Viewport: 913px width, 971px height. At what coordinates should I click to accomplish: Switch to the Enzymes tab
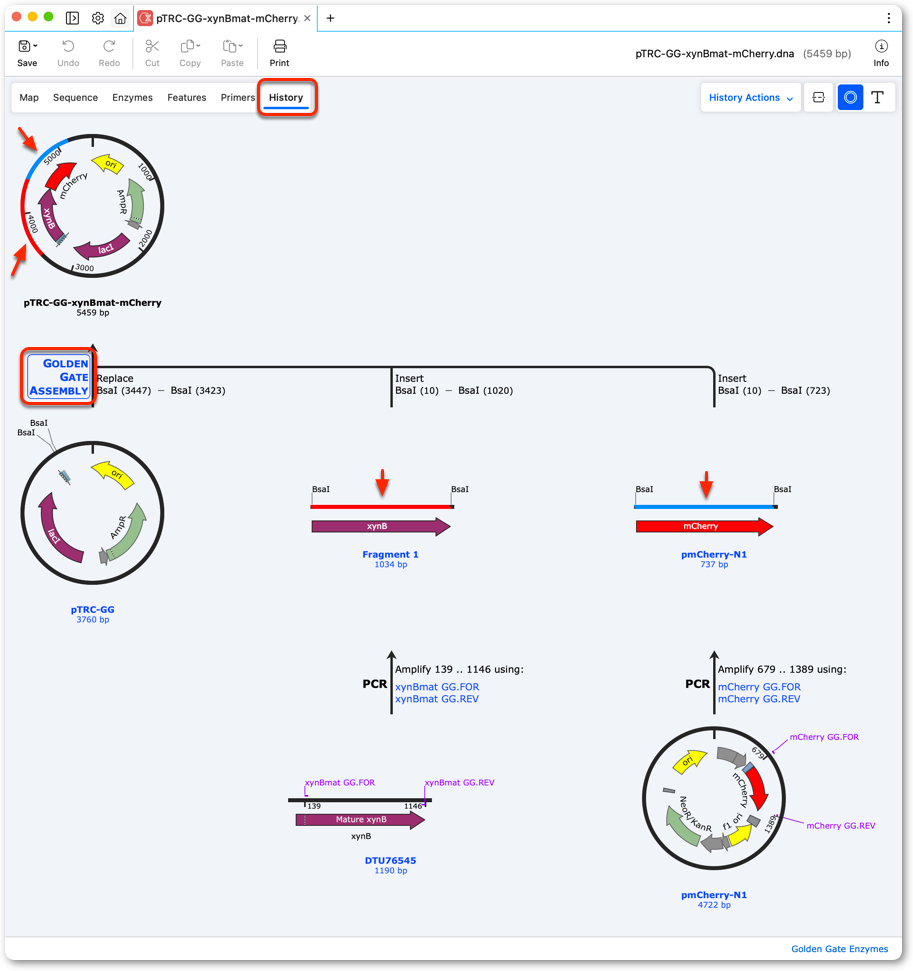tap(133, 97)
